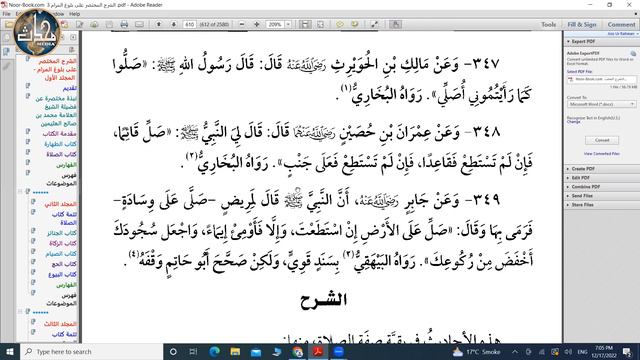Click the volume speaker tray icon
Viewport: 640px width, 360px height.
(x=568, y=351)
